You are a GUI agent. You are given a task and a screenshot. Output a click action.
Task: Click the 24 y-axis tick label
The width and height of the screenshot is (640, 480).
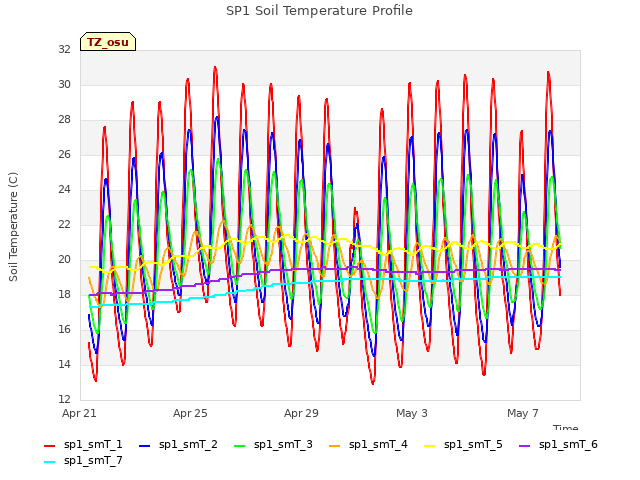[x=64, y=189]
